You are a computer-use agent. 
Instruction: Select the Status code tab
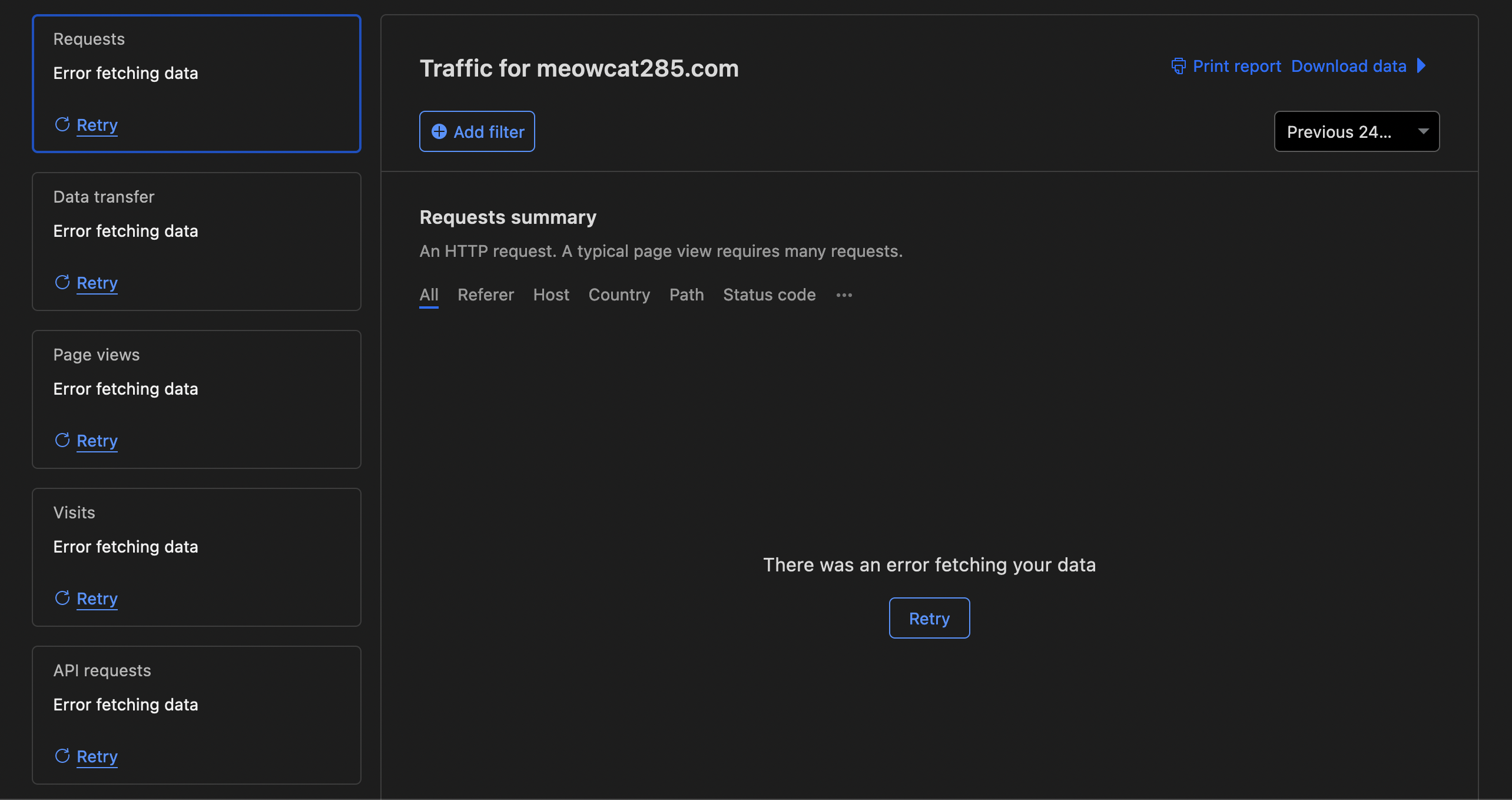(769, 295)
